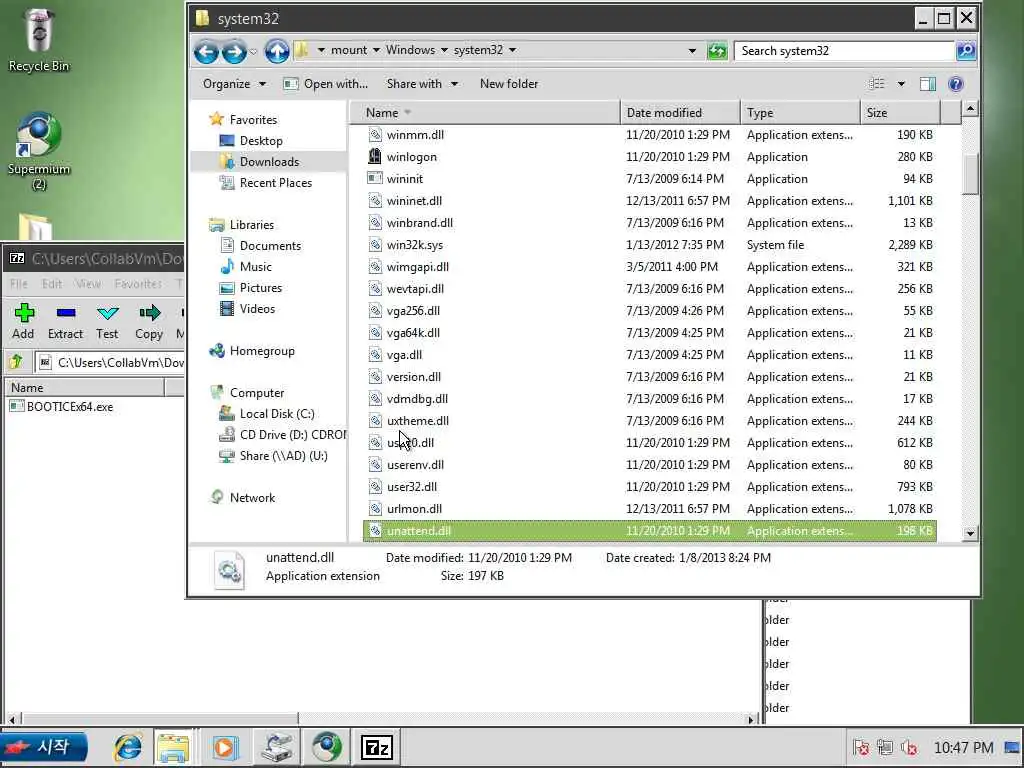Open Documents library

[270, 246]
